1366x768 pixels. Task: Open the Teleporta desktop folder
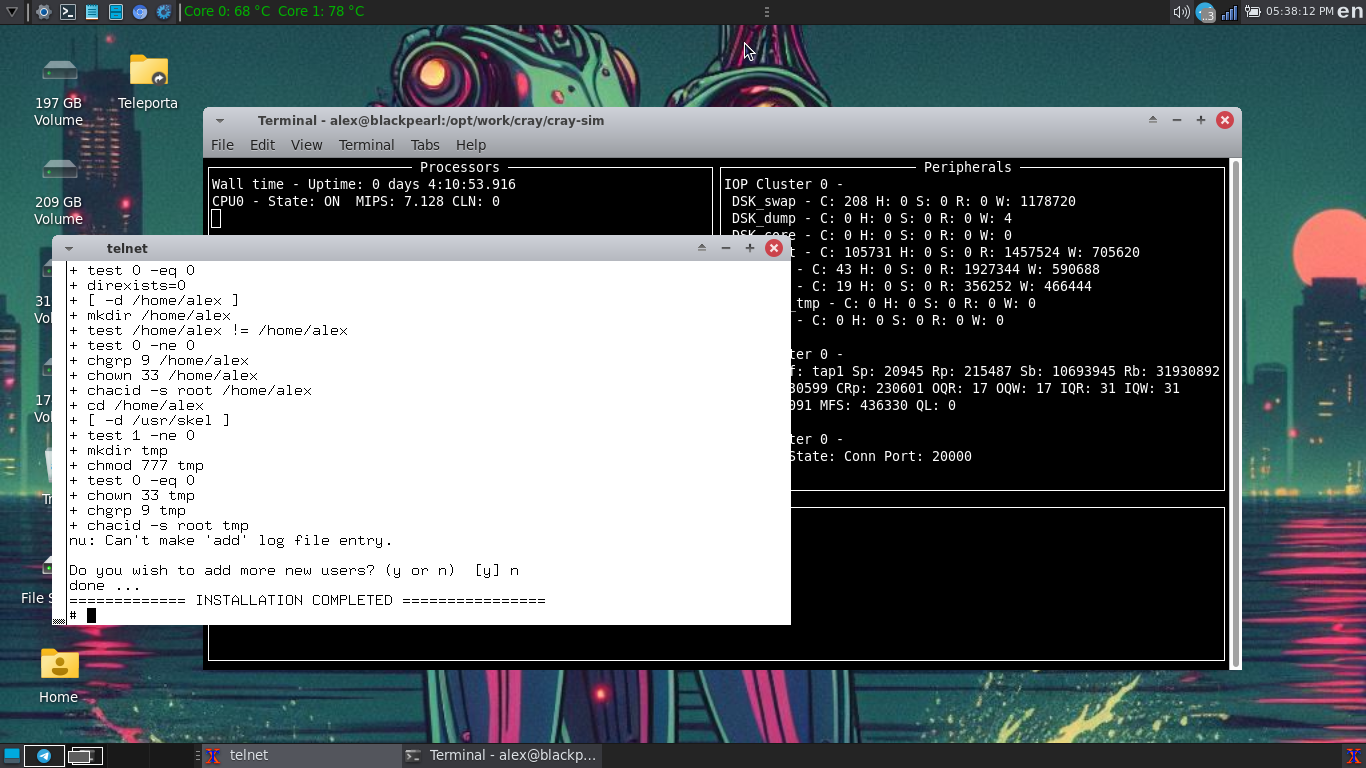148,82
